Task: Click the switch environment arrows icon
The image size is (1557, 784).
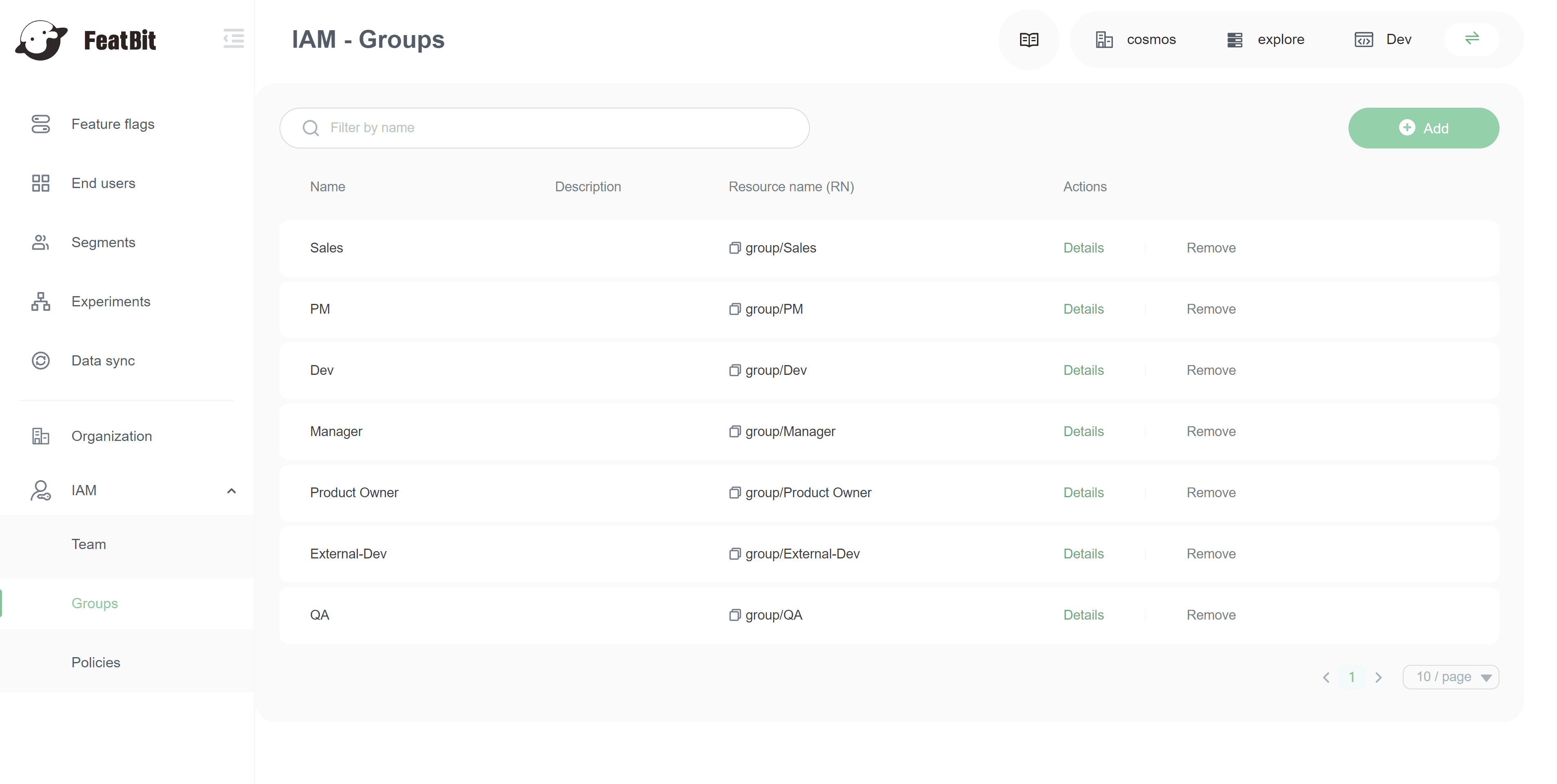Action: coord(1472,39)
